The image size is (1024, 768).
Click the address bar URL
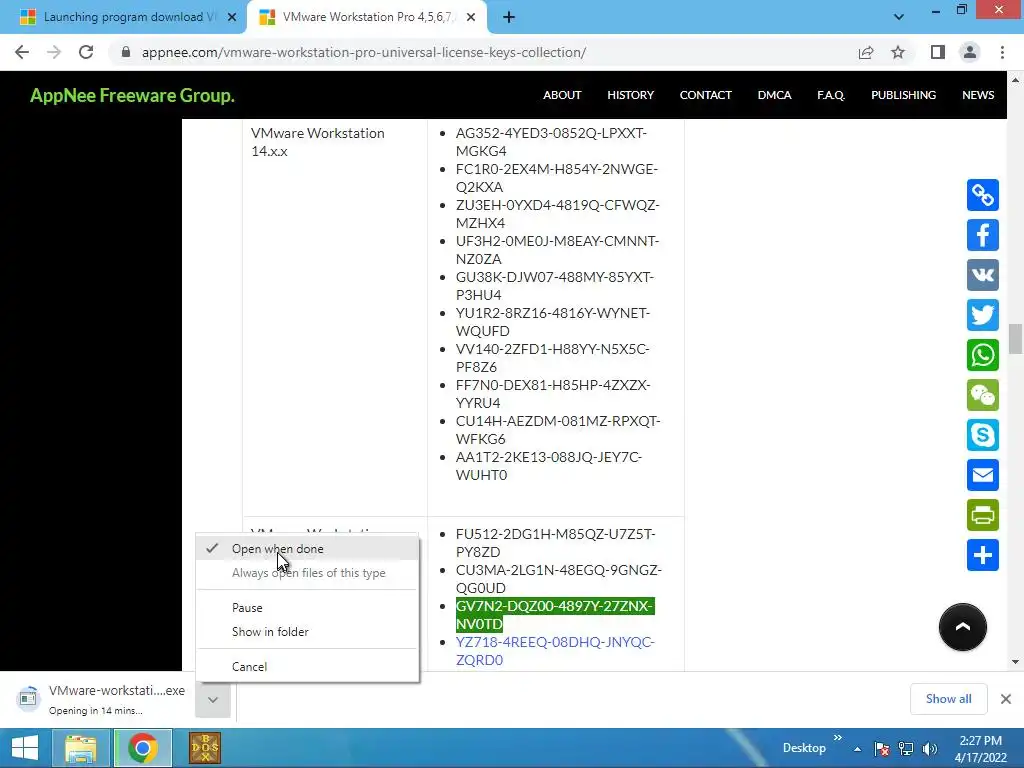(364, 52)
